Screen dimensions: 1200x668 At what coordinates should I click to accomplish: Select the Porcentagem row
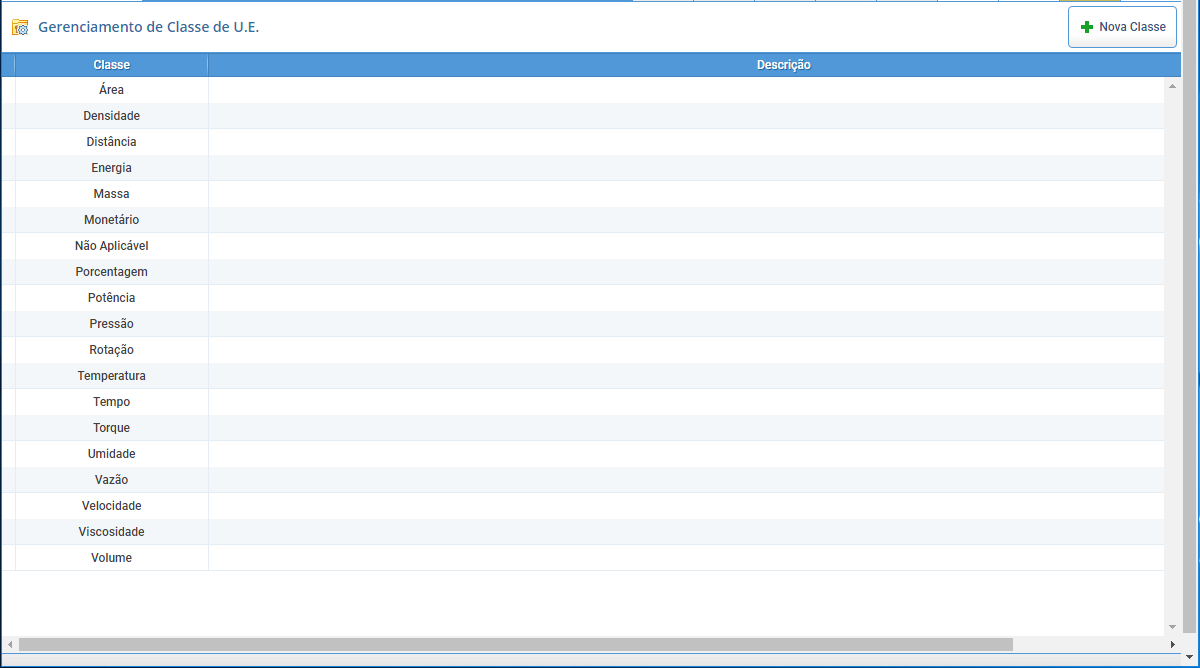583,272
